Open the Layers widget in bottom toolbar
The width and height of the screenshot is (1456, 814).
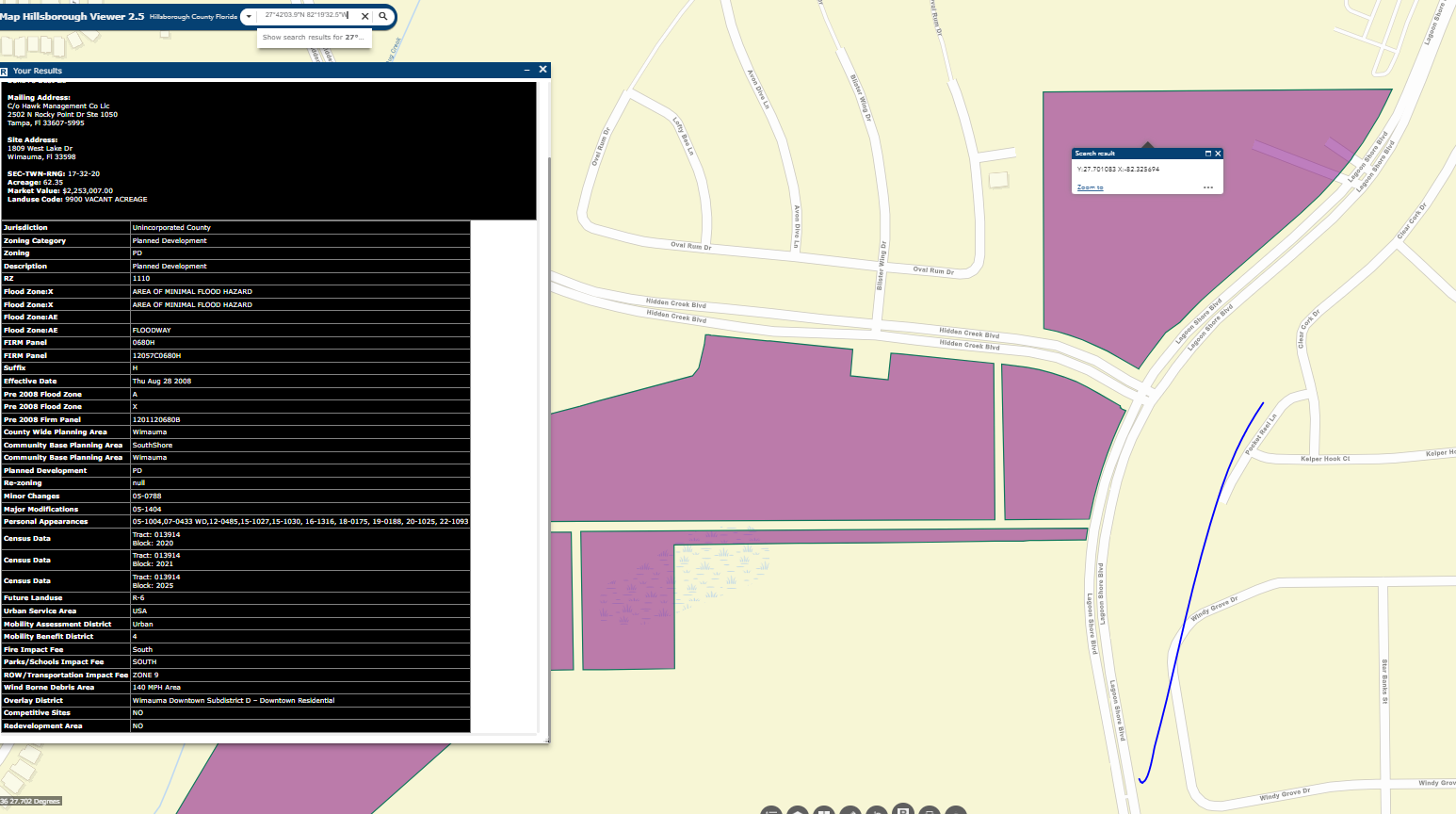pyautogui.click(x=797, y=810)
